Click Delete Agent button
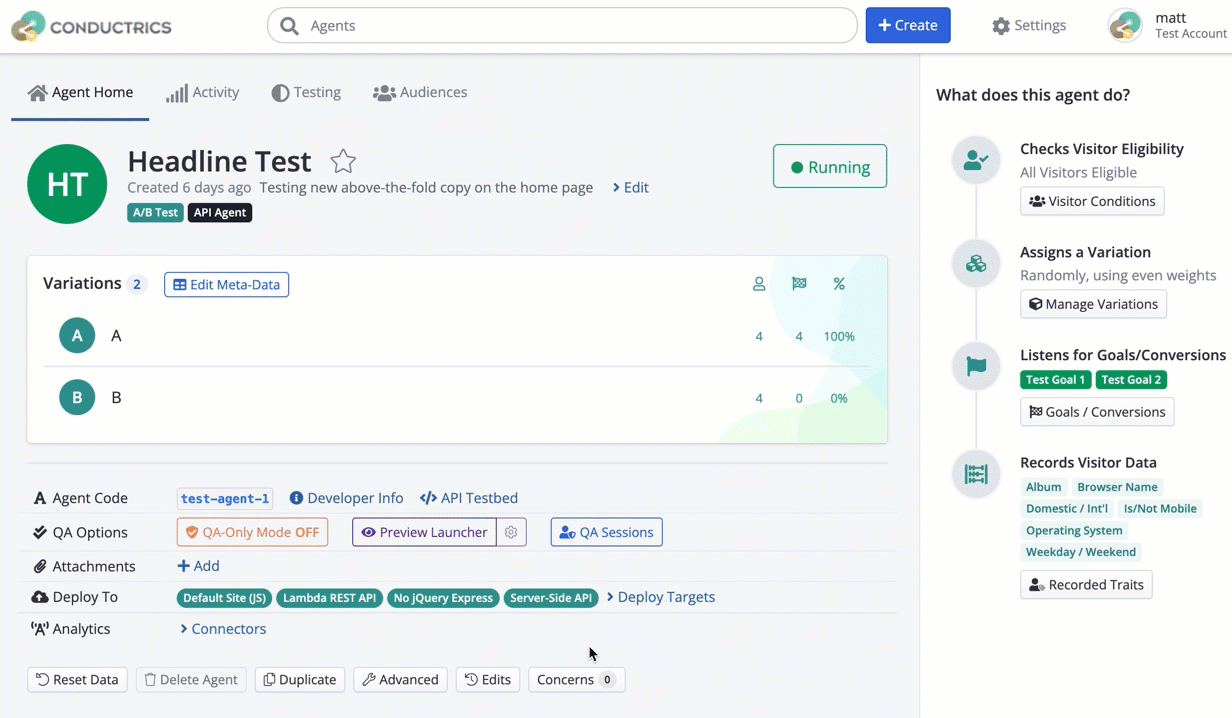 point(191,679)
